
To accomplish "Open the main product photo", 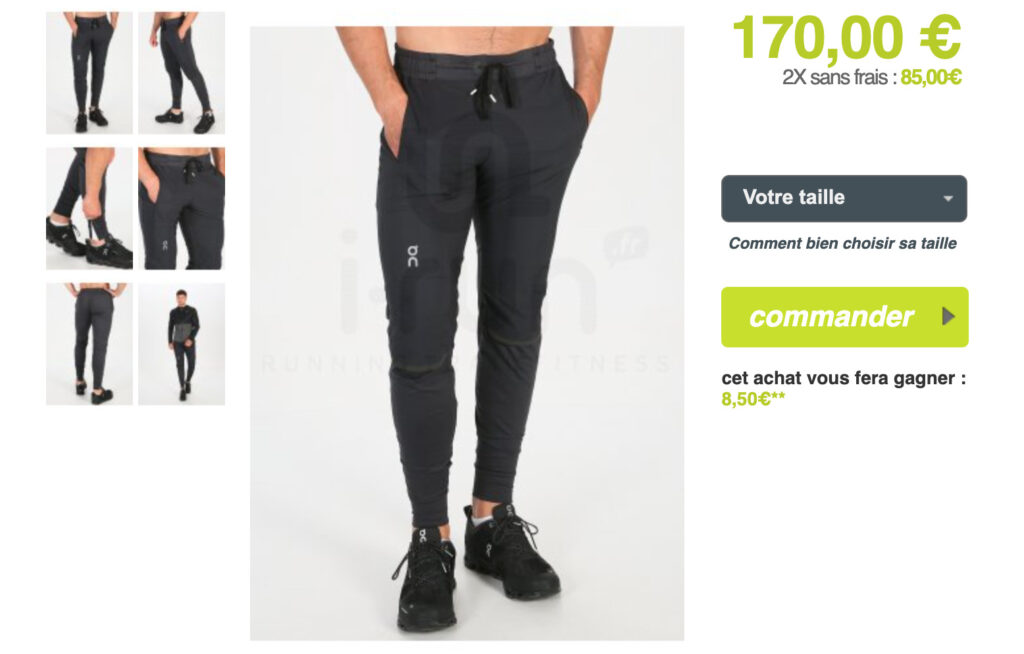I will [467, 333].
